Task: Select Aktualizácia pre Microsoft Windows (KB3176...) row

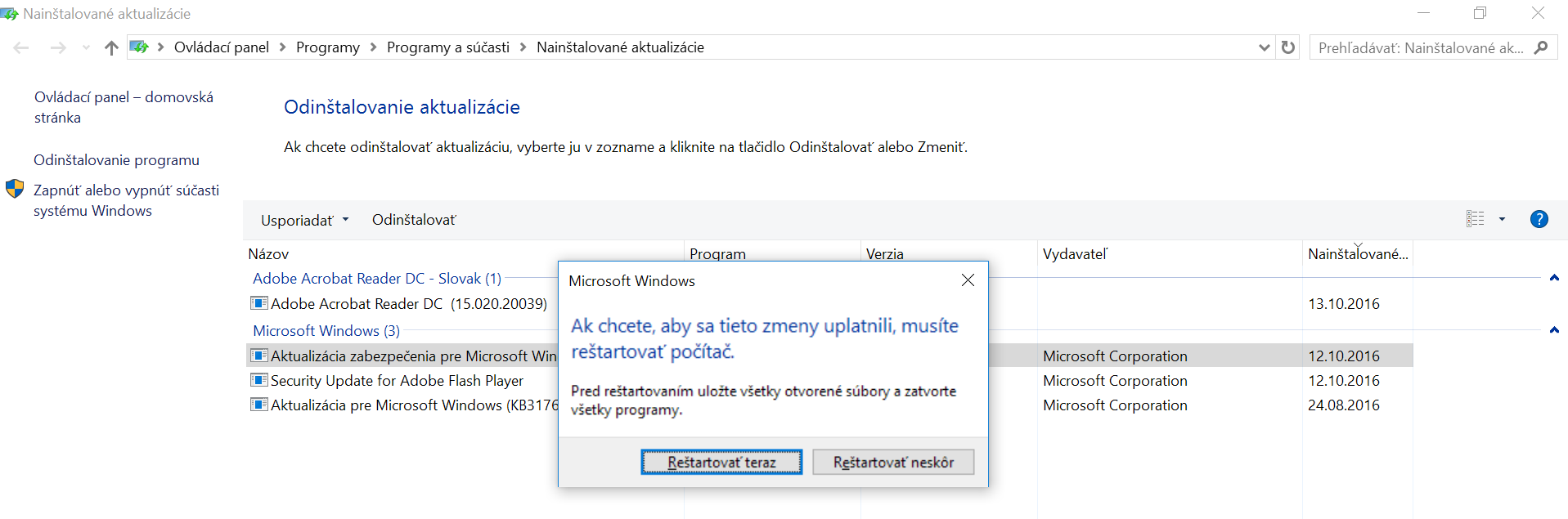Action: (415, 405)
